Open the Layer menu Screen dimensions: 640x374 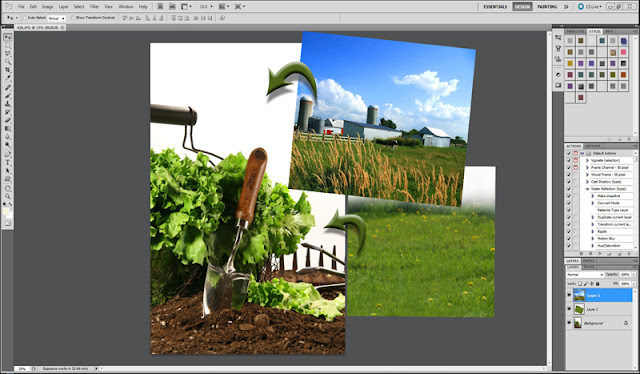63,7
